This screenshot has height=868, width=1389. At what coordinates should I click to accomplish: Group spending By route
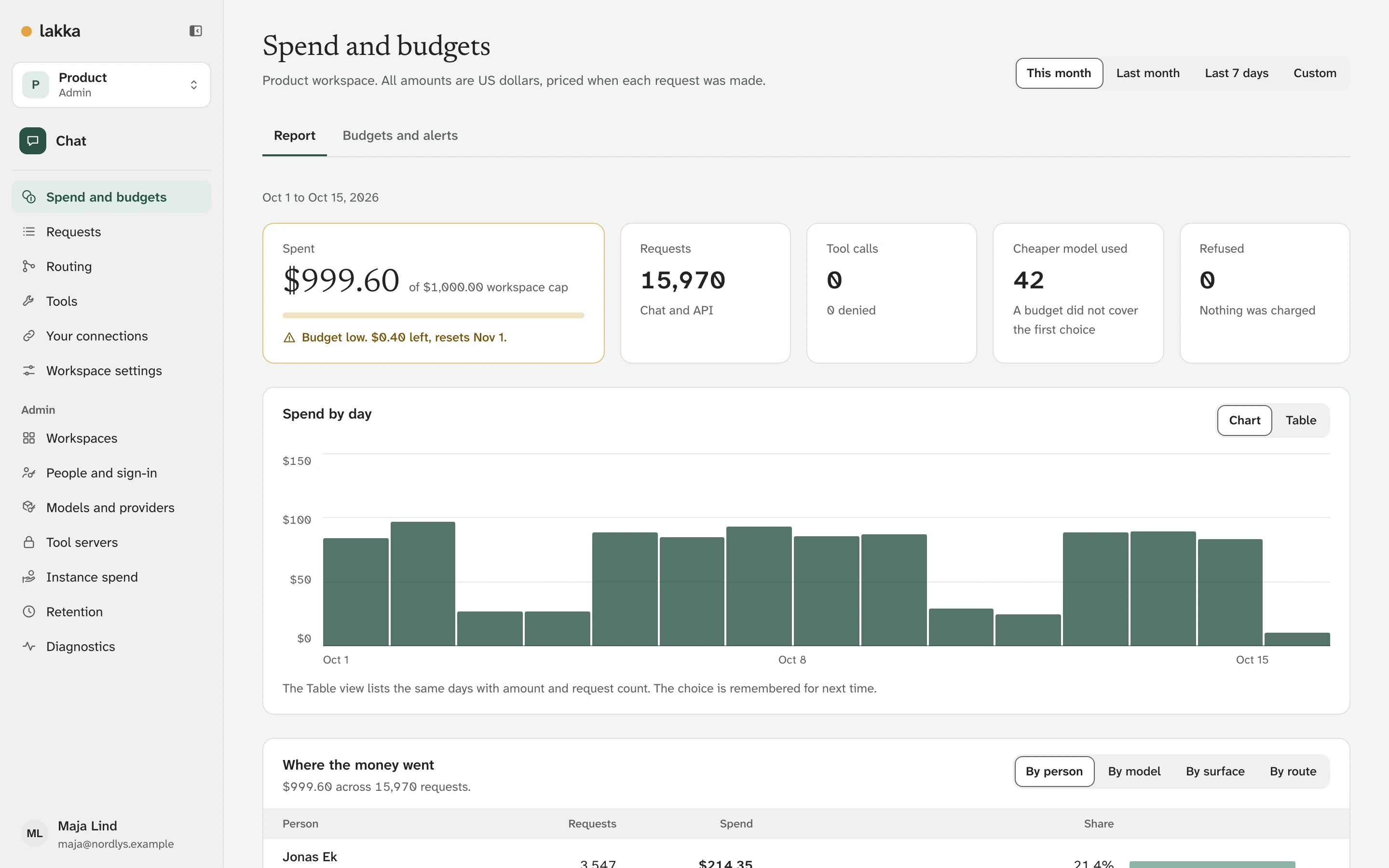1293,772
